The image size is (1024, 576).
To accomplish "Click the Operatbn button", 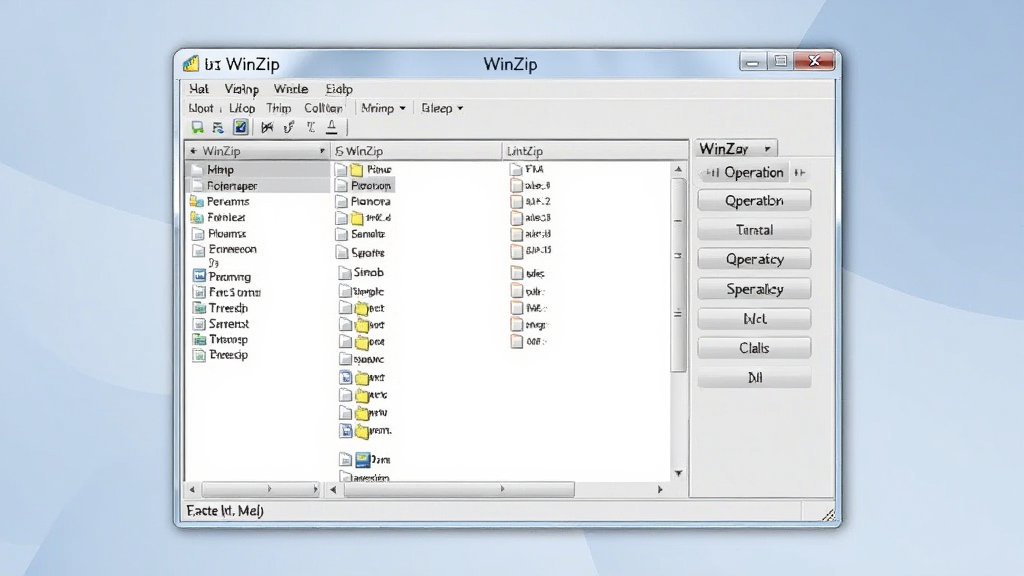I will (754, 200).
